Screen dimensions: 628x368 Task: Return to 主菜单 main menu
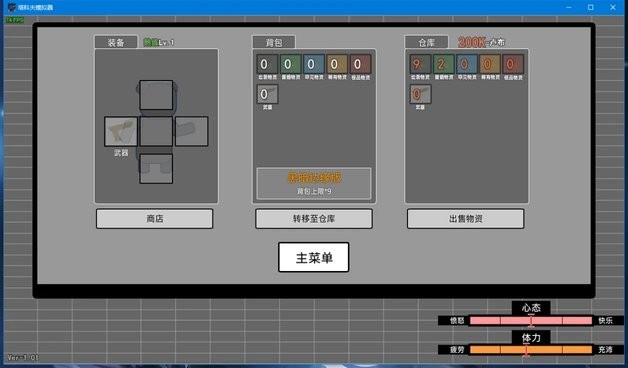314,257
